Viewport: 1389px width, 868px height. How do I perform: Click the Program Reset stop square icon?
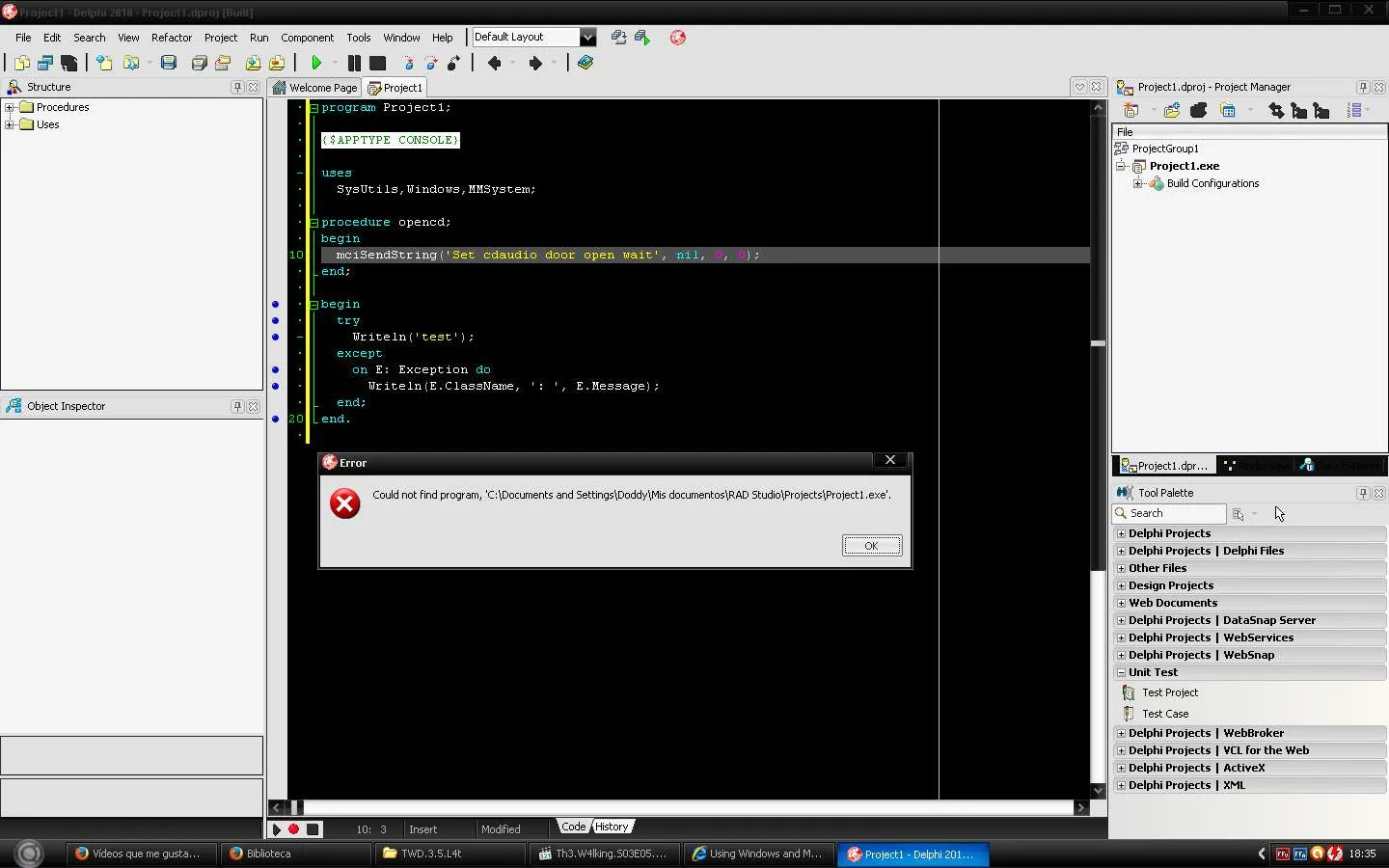point(378,63)
